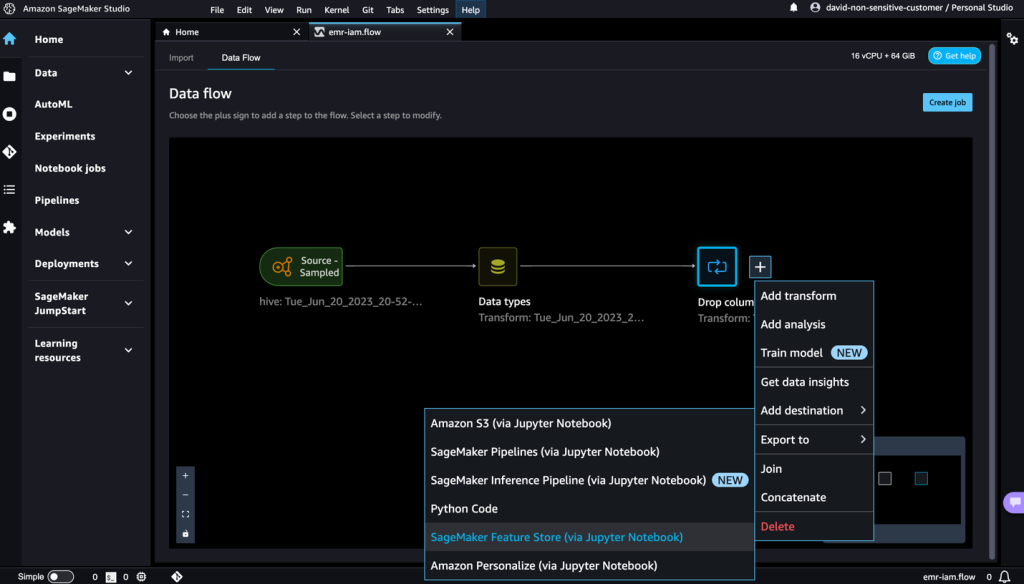This screenshot has height=584, width=1024.
Task: Open Notebook jobs in the sidebar
Action: click(x=70, y=168)
